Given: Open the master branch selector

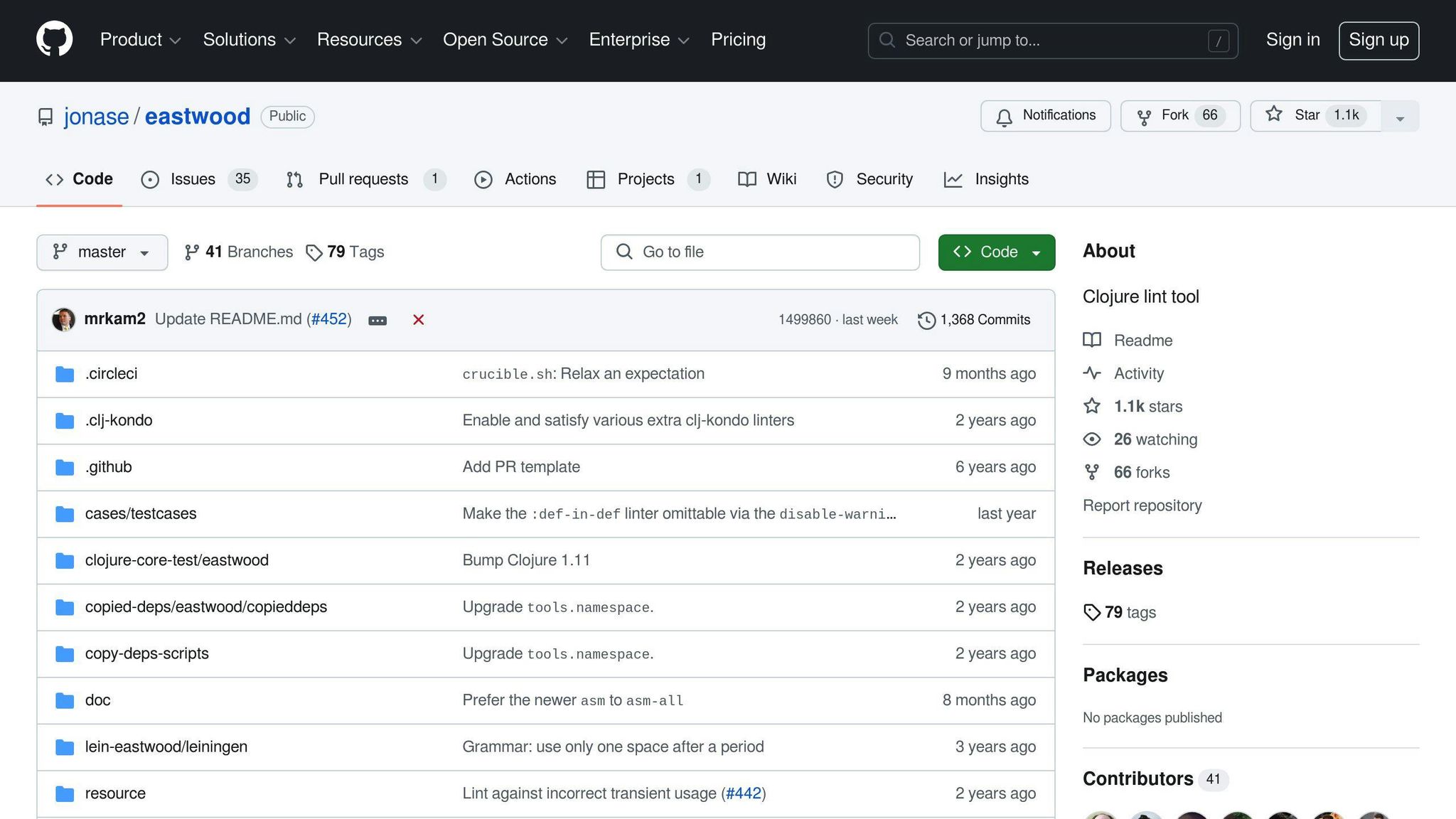Looking at the screenshot, I should tap(102, 252).
